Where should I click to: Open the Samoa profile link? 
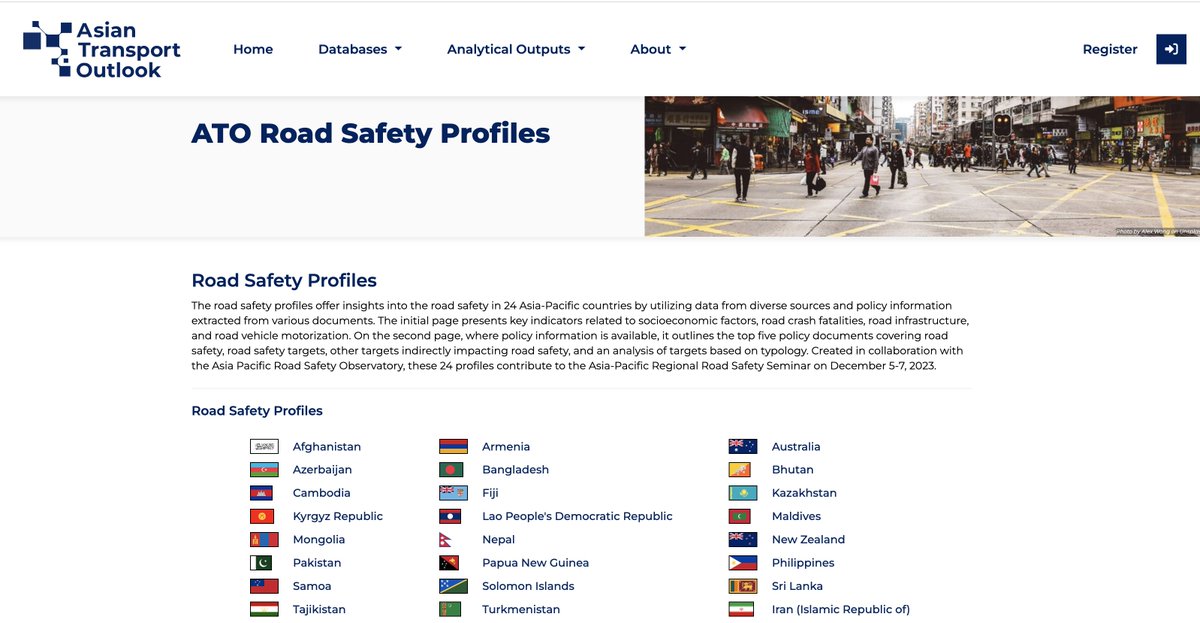coord(312,586)
